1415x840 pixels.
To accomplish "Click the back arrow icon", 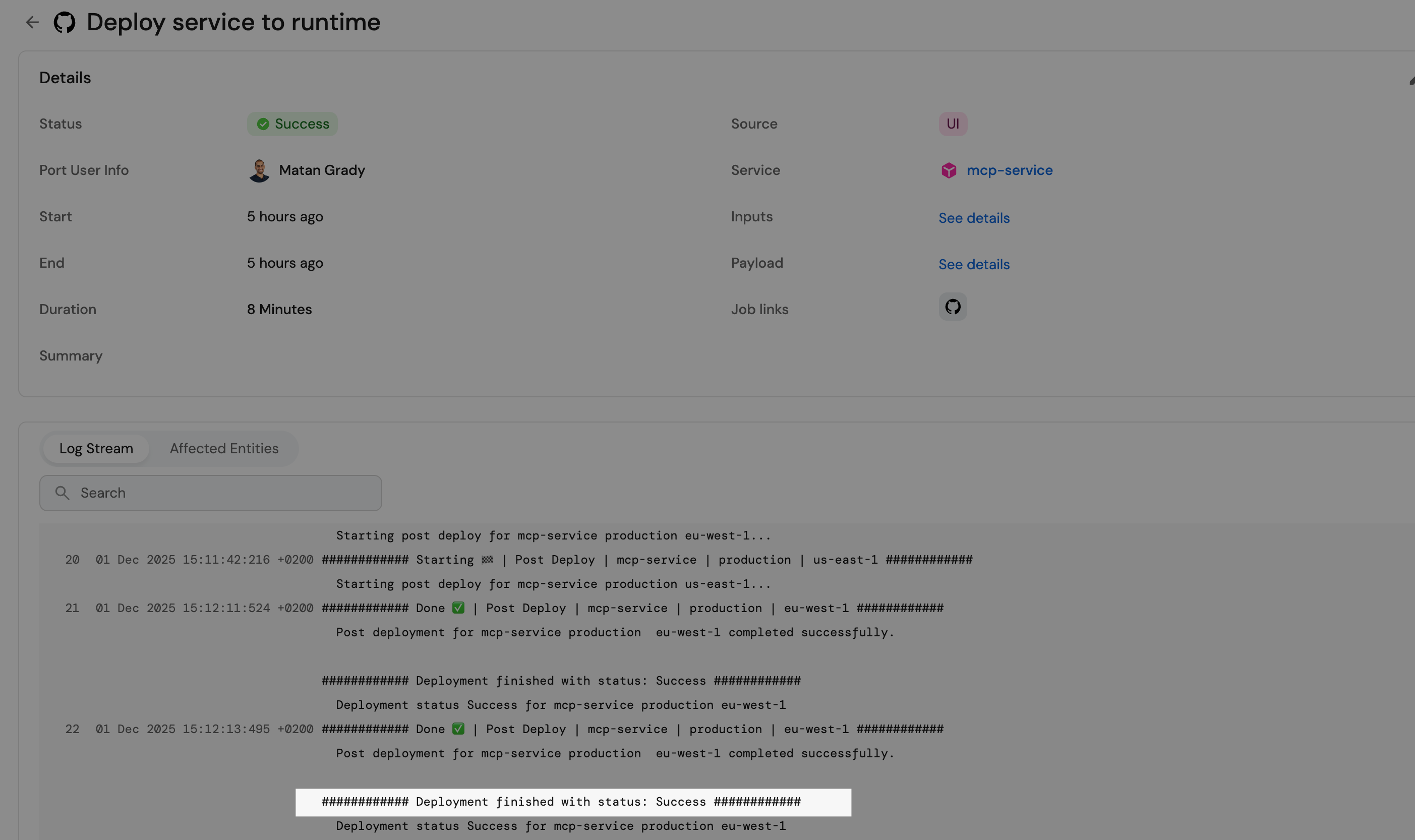I will 32,22.
